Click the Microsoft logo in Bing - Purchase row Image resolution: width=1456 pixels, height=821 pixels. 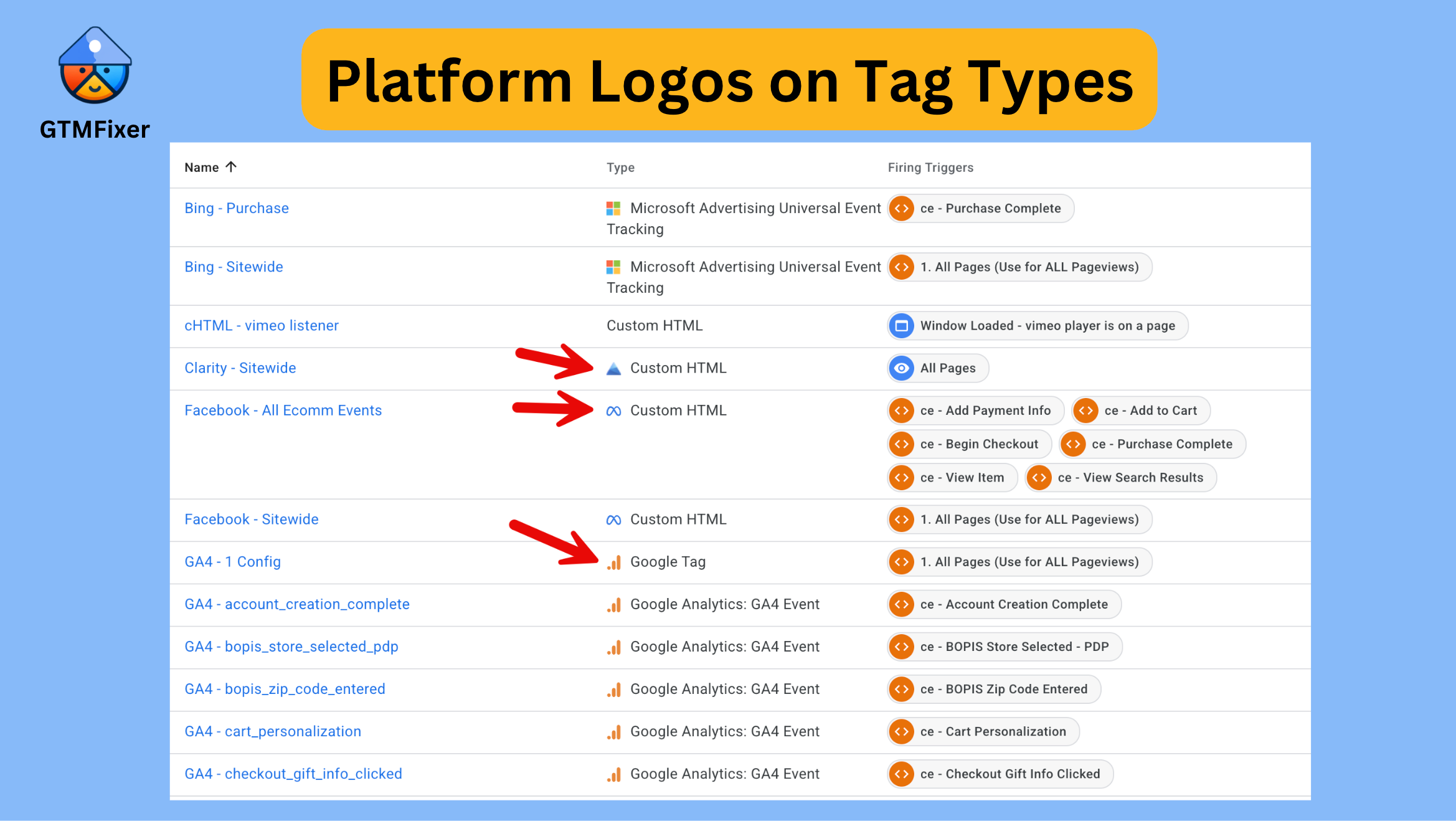coord(613,208)
